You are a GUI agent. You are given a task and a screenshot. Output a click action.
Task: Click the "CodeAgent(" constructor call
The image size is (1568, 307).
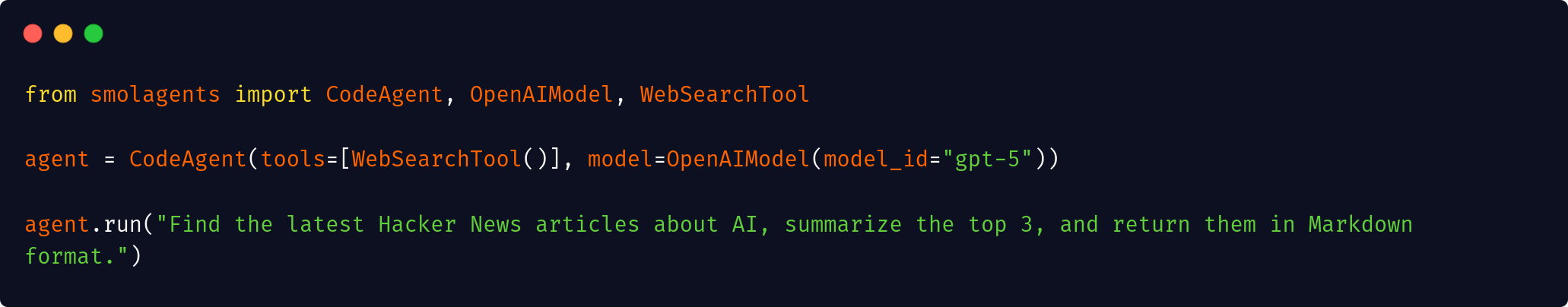(187, 159)
